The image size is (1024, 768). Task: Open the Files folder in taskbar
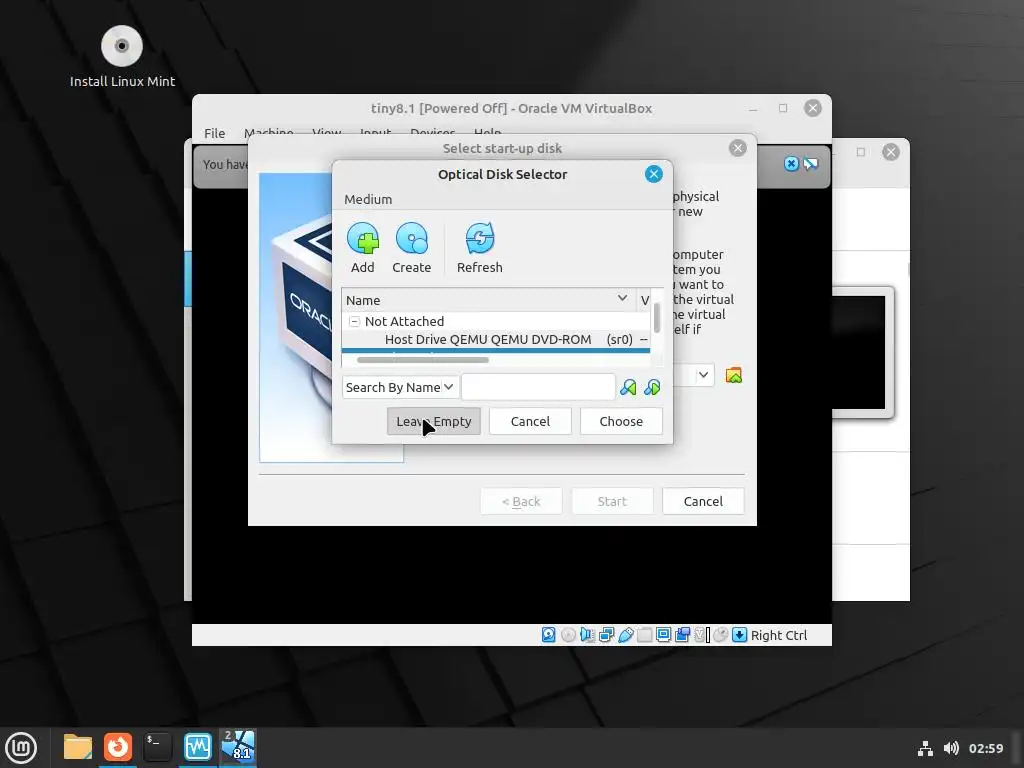click(x=78, y=747)
